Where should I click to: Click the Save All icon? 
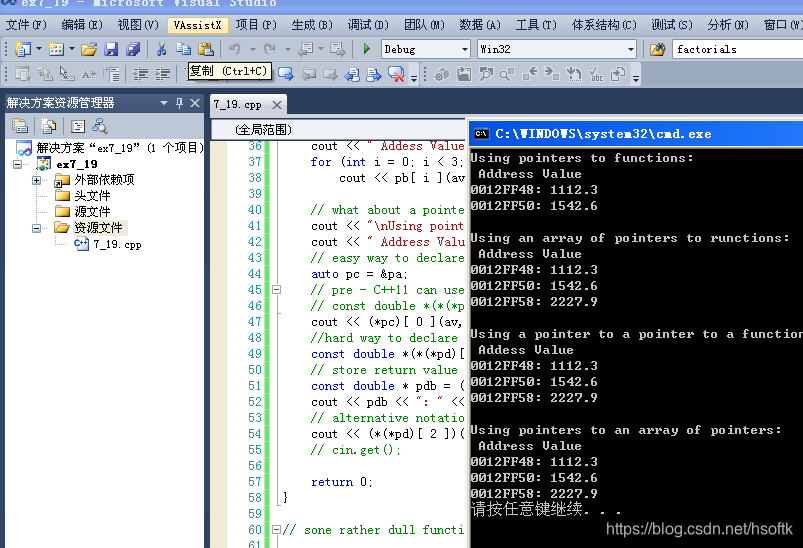133,49
